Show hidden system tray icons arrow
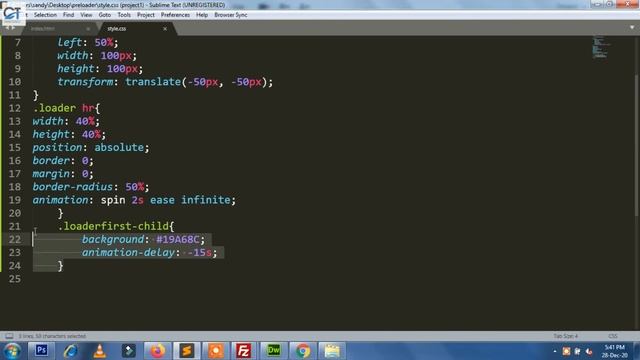This screenshot has width=640, height=360. pos(555,351)
